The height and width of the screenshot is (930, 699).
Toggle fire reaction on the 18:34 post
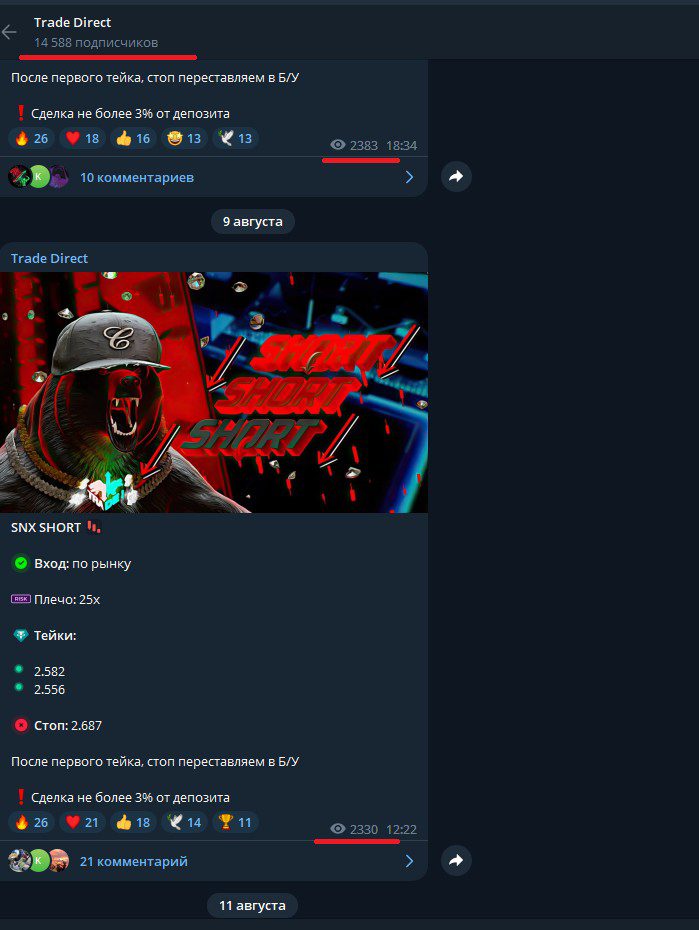32,138
